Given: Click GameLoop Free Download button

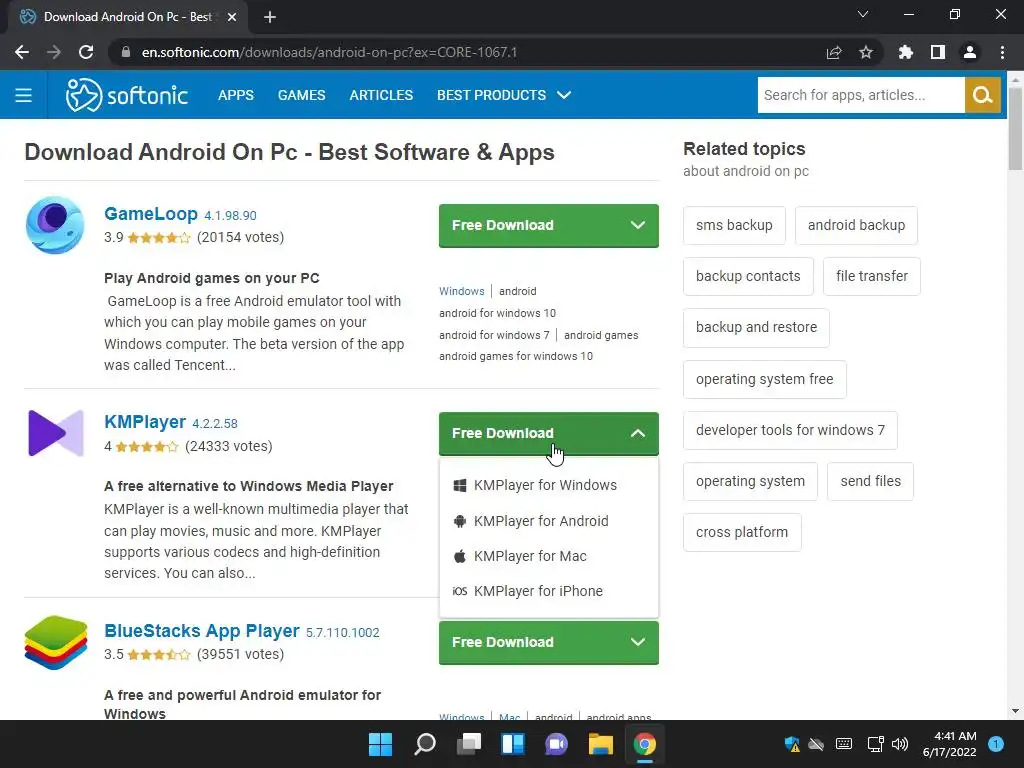Looking at the screenshot, I should [x=549, y=225].
